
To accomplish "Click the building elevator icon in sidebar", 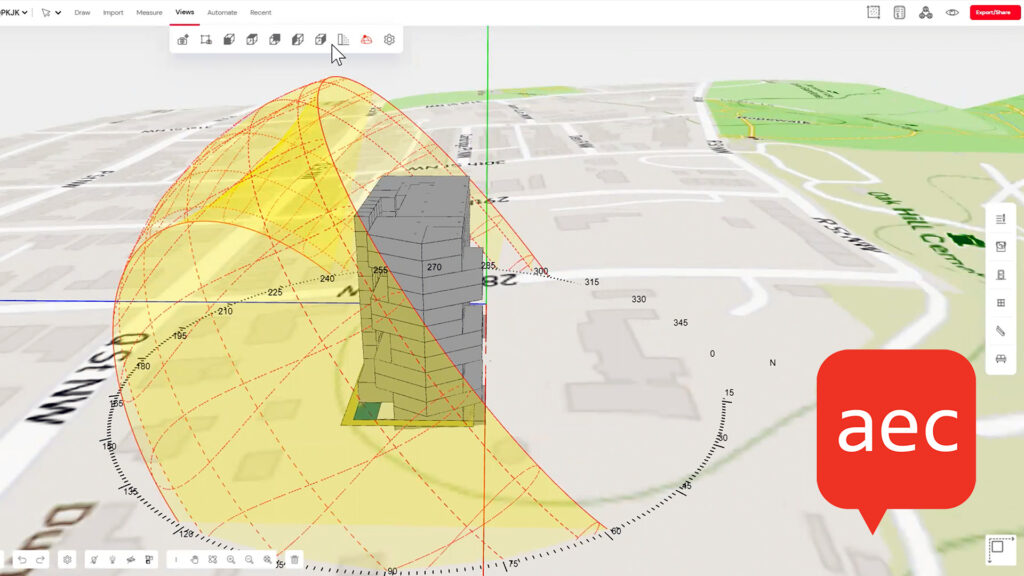I will [1001, 272].
